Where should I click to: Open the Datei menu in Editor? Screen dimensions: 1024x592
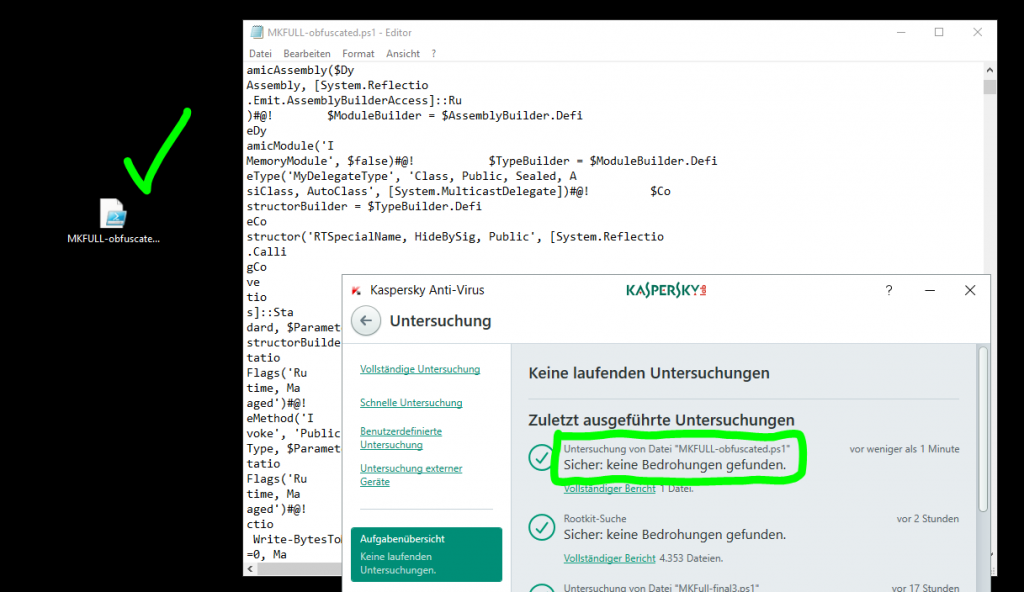click(x=260, y=54)
